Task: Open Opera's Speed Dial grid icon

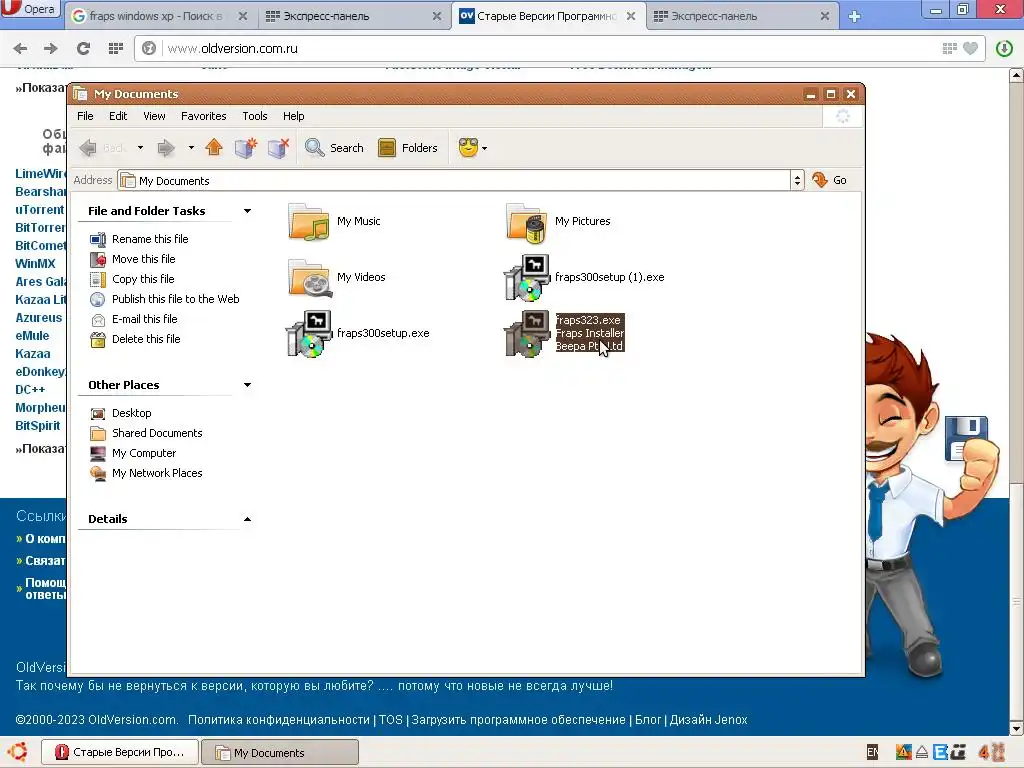Action: [x=116, y=48]
